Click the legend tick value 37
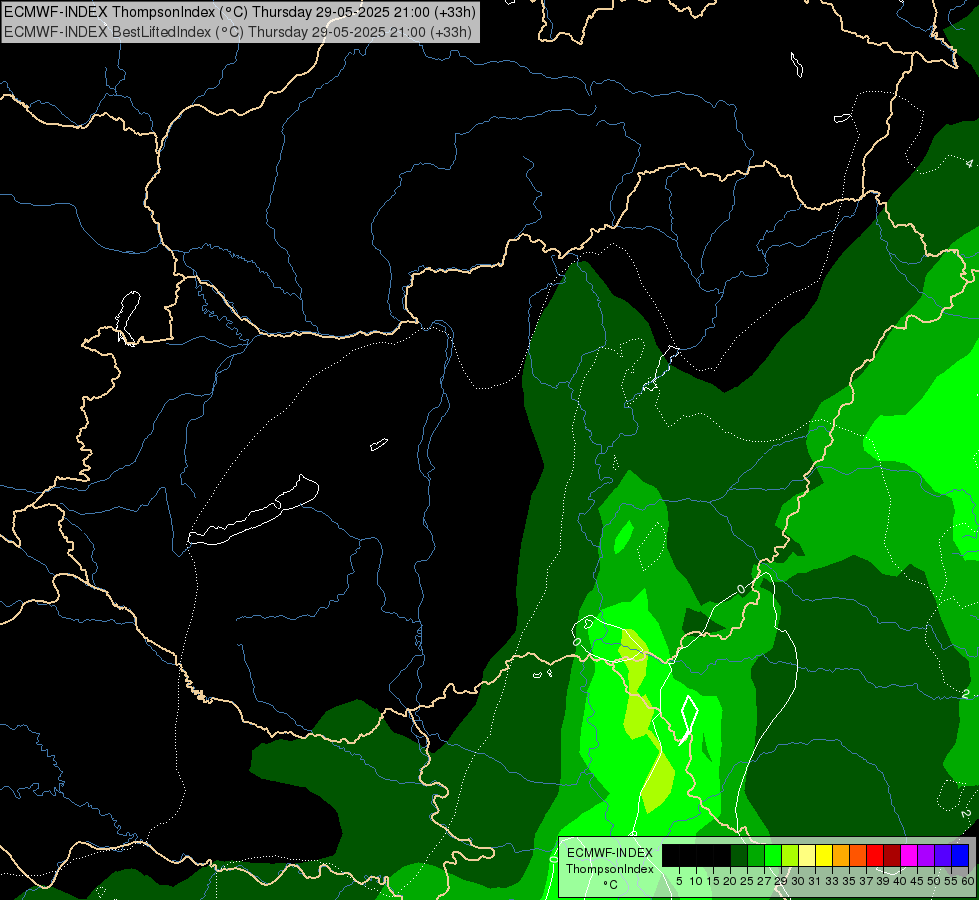This screenshot has height=900, width=979. click(x=867, y=881)
